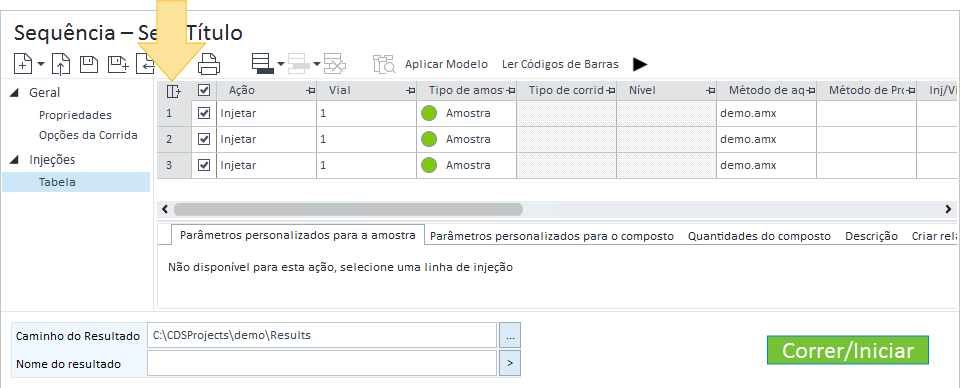Click the '>' button beside Nome do resultado
Screen dimensions: 960x388
pos(509,364)
